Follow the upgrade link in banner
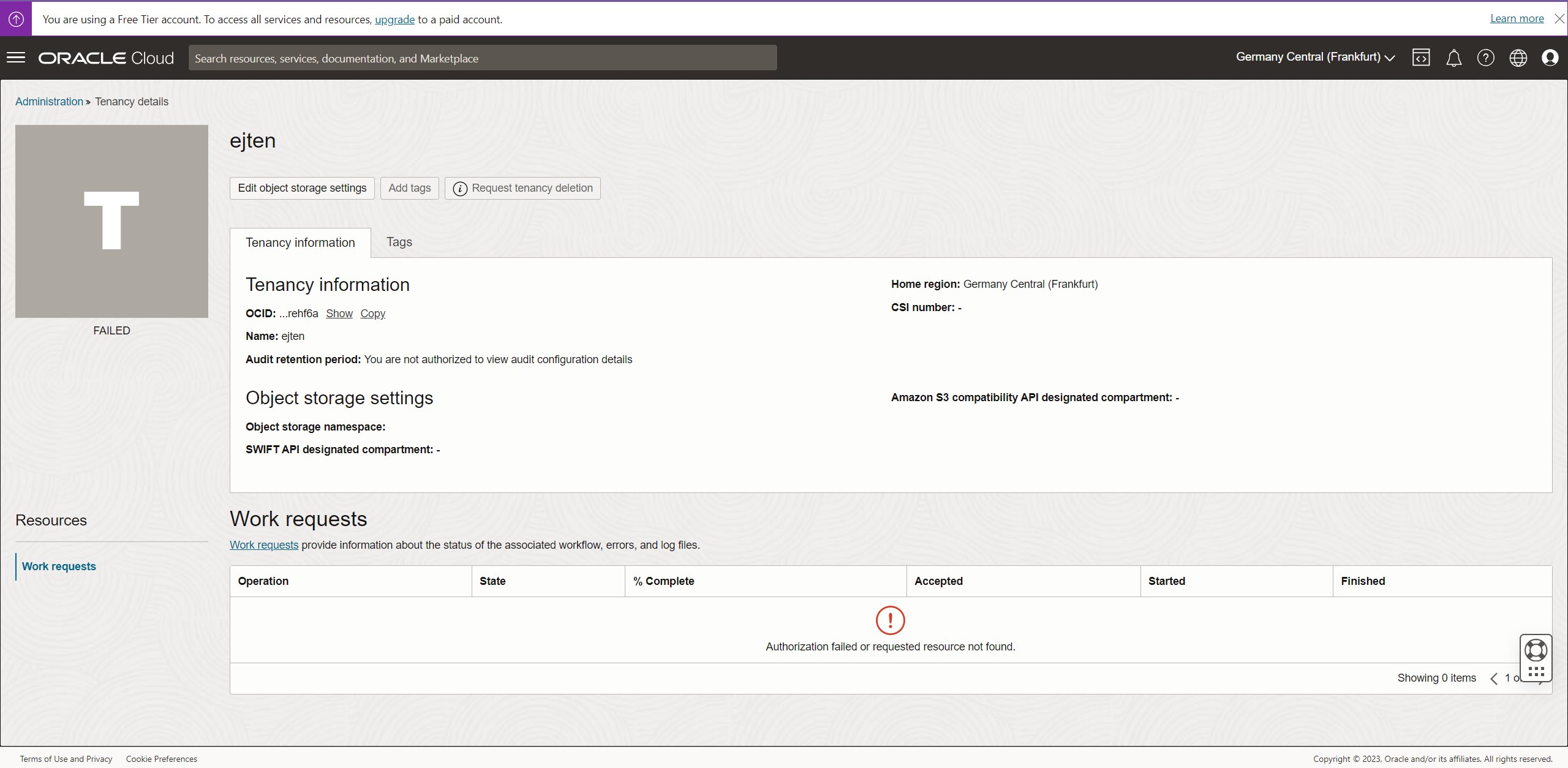This screenshot has height=768, width=1568. 394,20
